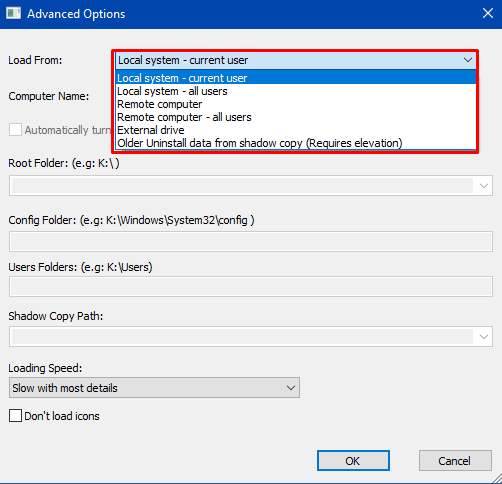Image resolution: width=502 pixels, height=484 pixels.
Task: Close the Advanced Options window
Action: (488, 13)
